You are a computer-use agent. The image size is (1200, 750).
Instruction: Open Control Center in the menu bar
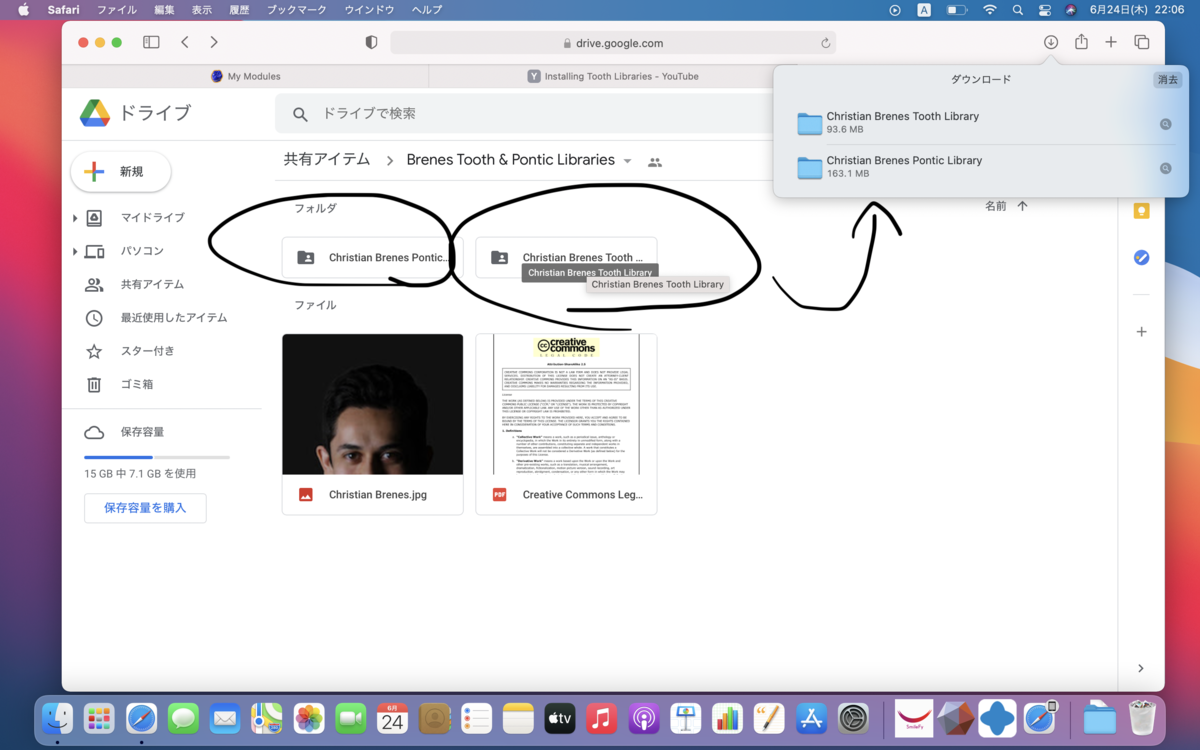[x=1045, y=10]
